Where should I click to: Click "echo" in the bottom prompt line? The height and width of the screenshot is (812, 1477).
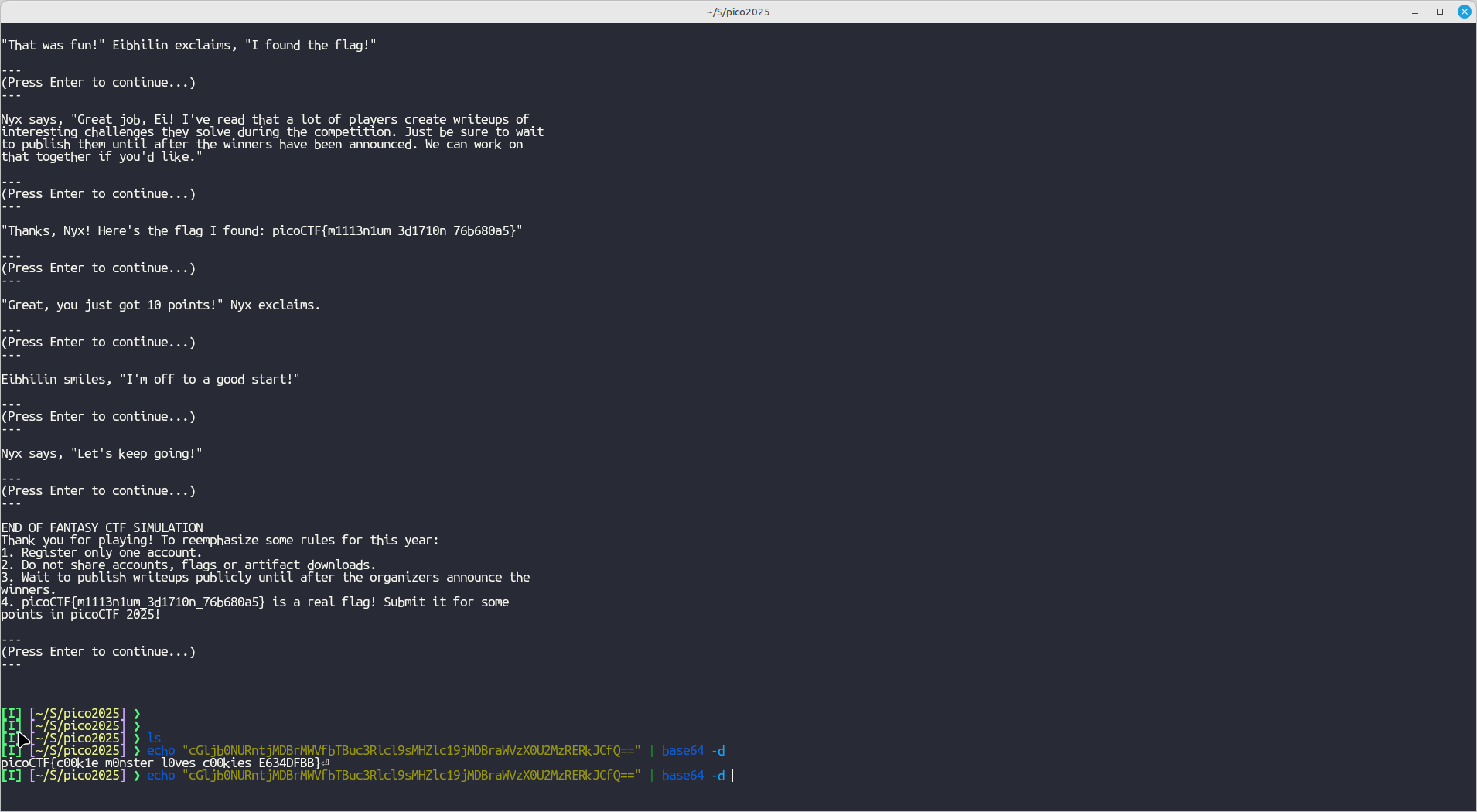(x=161, y=776)
